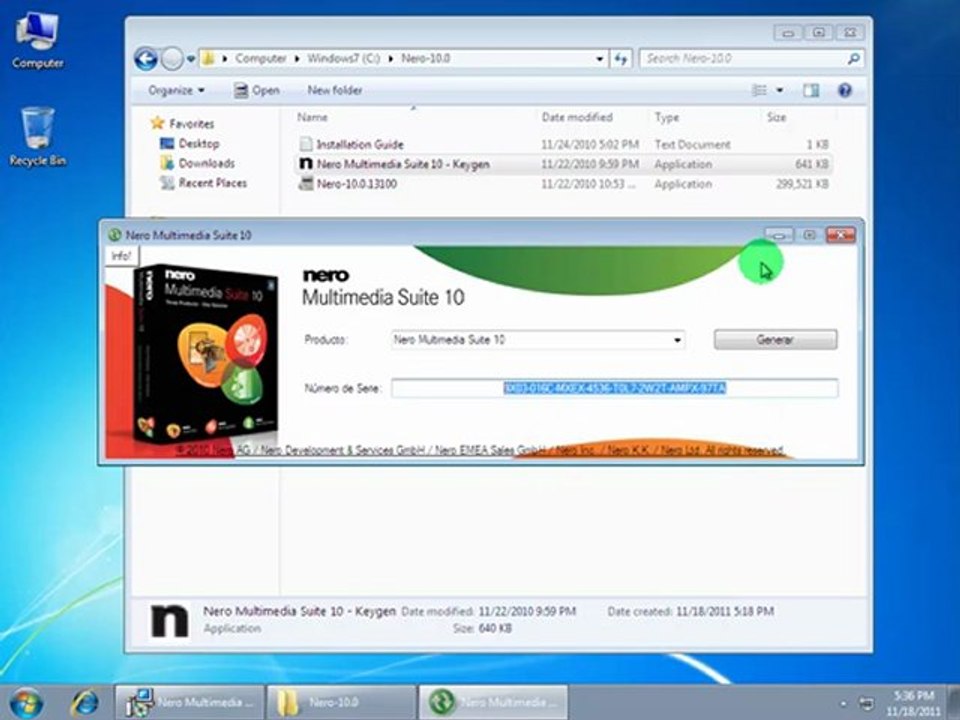Minimize the keygen window
This screenshot has width=960, height=720.
[779, 235]
